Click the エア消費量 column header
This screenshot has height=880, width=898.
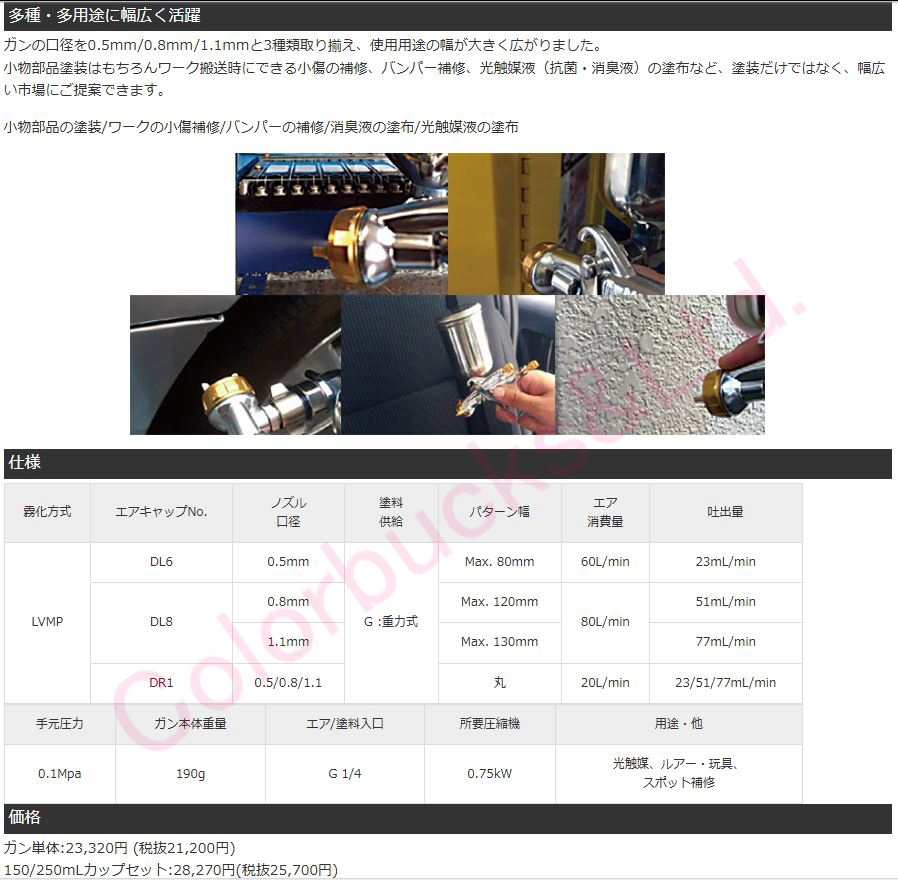(x=605, y=512)
